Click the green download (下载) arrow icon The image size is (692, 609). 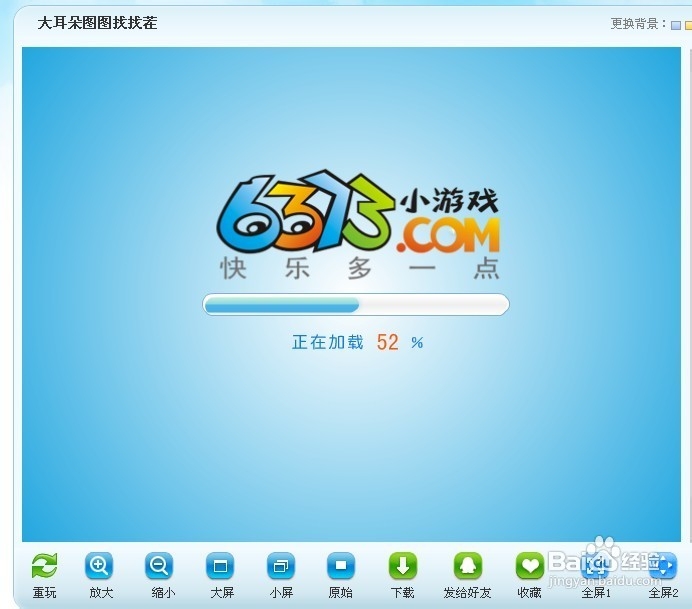click(402, 565)
